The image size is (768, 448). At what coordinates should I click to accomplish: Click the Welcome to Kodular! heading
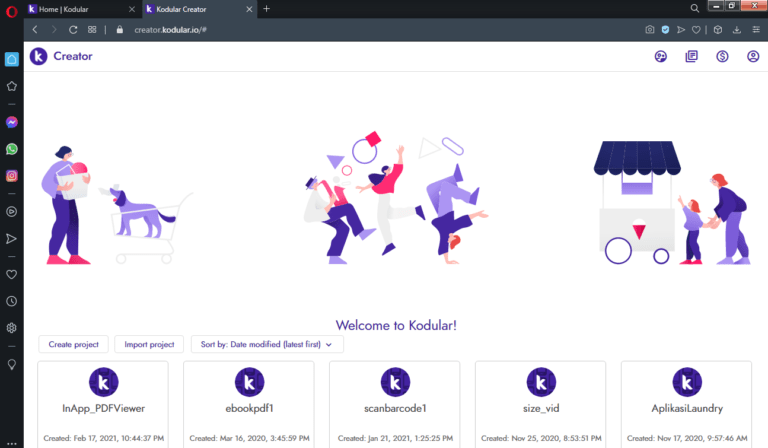pyautogui.click(x=396, y=325)
